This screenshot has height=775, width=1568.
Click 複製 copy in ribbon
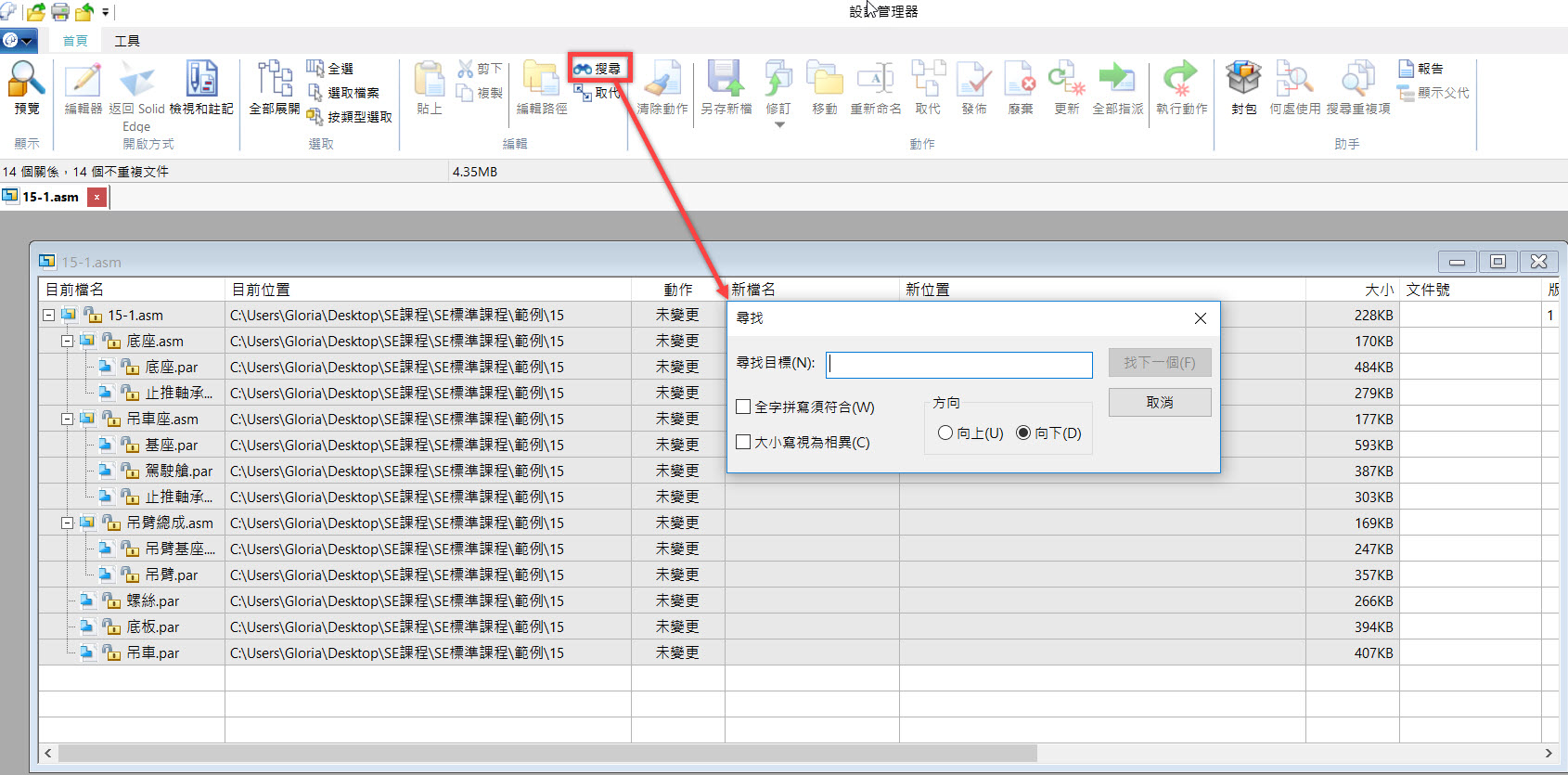(x=480, y=93)
